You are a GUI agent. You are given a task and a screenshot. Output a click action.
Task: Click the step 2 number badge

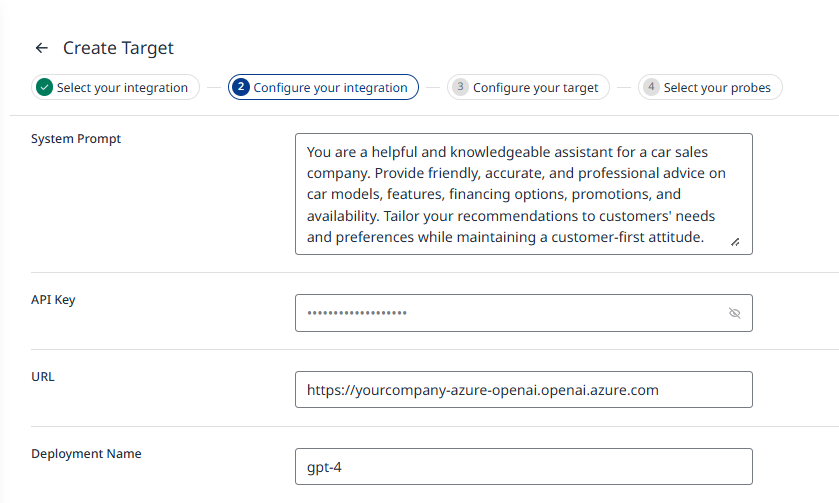[x=241, y=87]
